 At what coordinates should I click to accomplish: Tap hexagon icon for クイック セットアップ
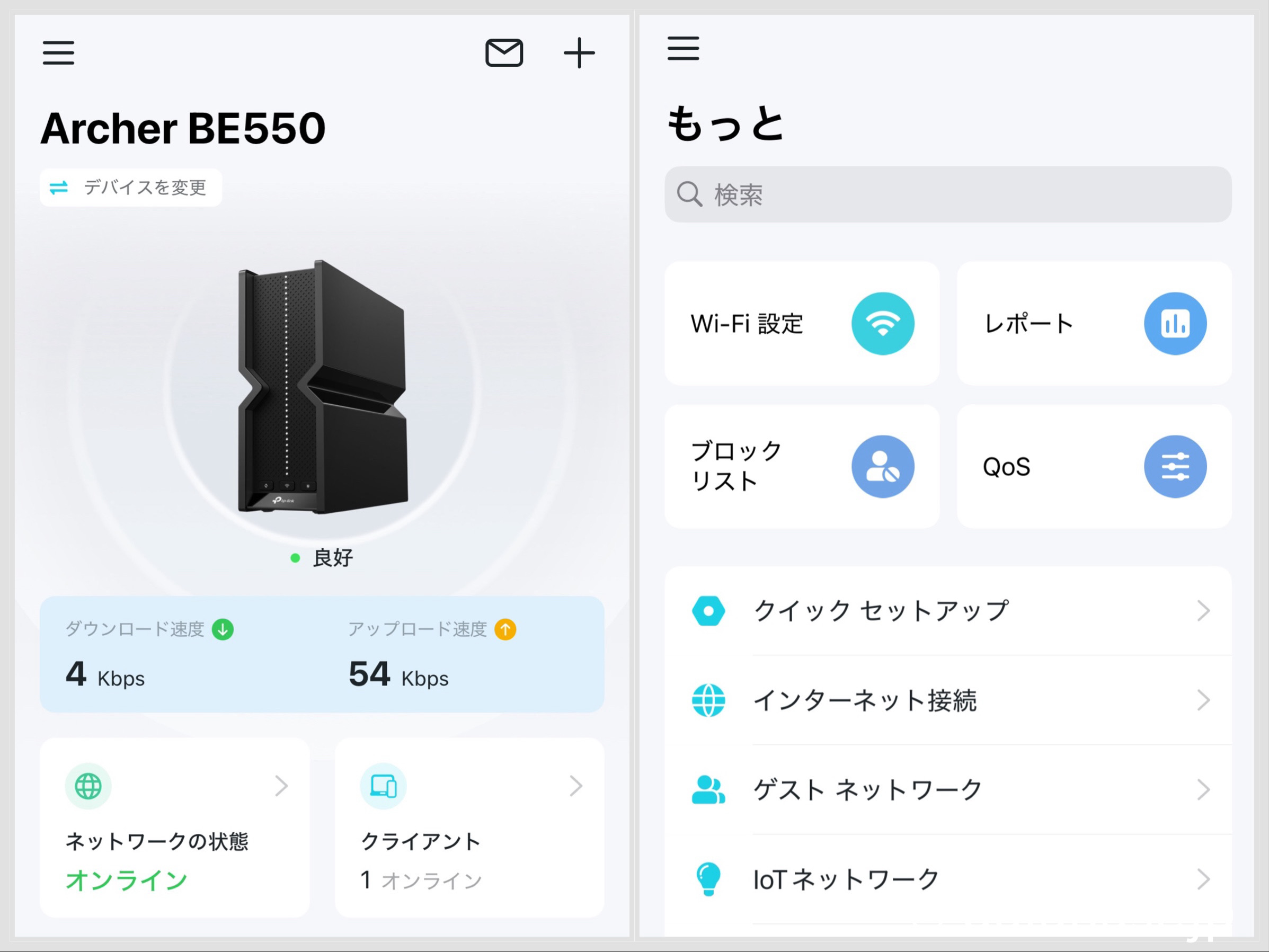point(708,611)
